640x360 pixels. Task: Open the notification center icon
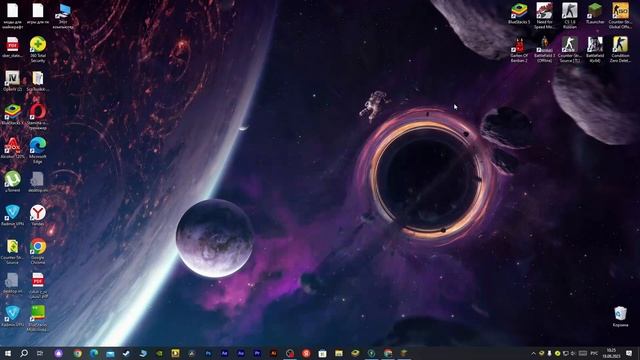(x=629, y=353)
